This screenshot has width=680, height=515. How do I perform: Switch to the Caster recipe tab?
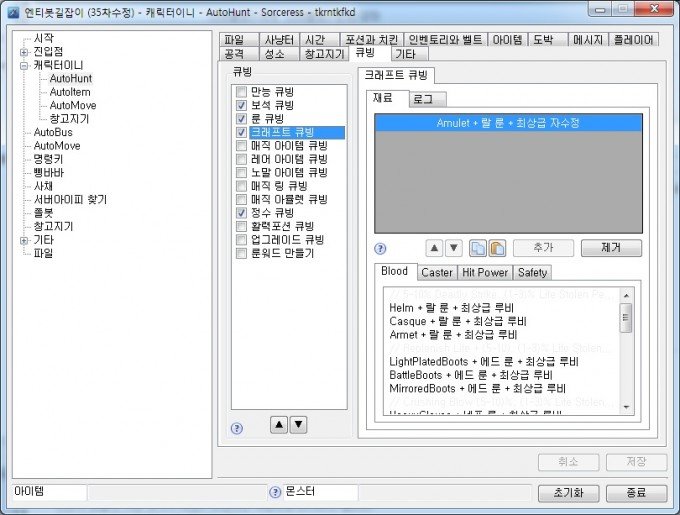(x=436, y=272)
